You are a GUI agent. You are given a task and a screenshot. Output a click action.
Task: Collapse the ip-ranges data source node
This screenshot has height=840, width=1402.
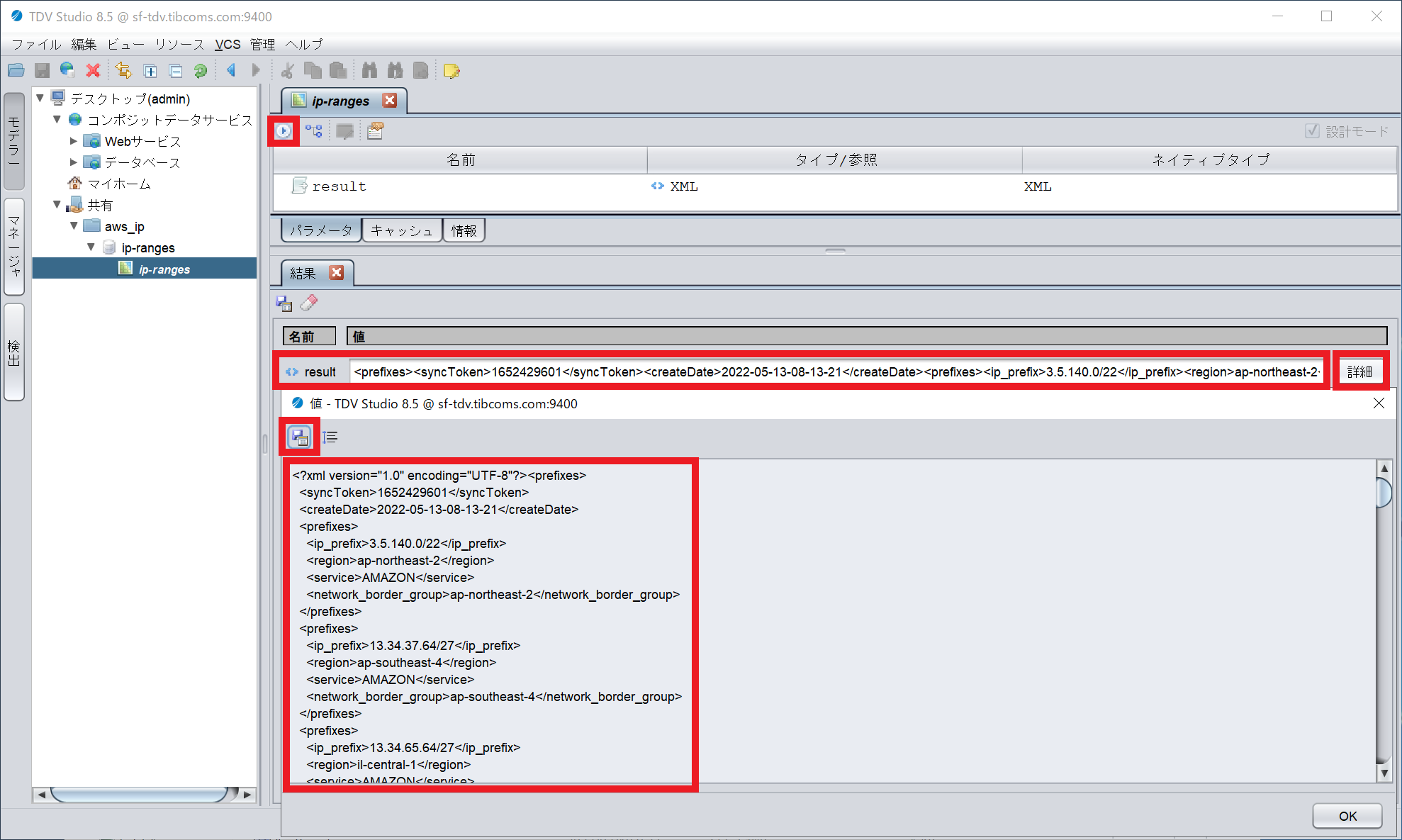point(91,247)
